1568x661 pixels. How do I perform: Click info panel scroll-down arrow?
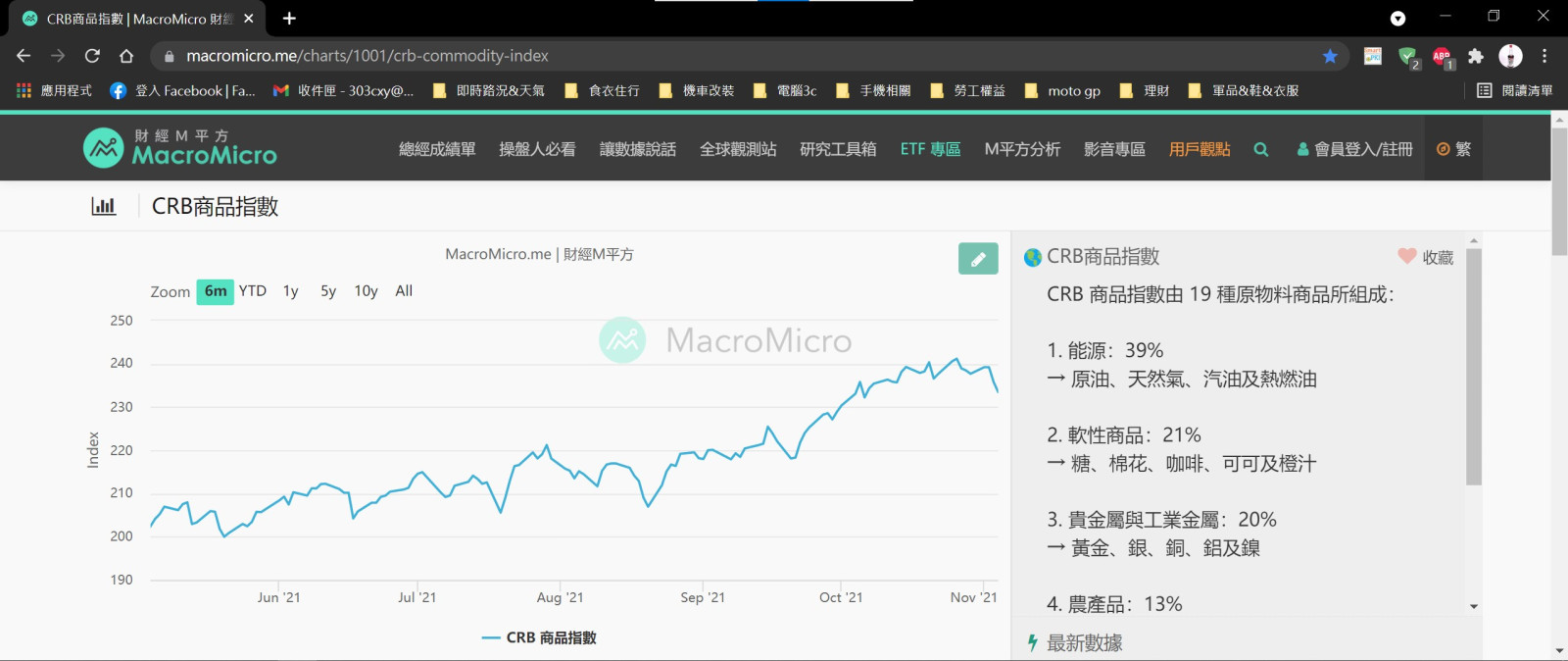pyautogui.click(x=1474, y=607)
